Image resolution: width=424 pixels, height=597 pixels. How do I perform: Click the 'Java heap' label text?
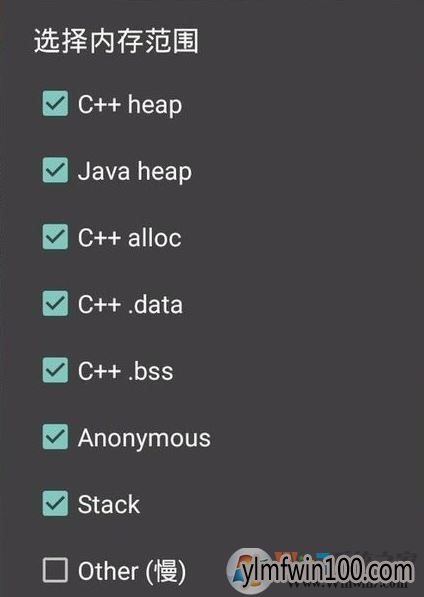click(135, 171)
